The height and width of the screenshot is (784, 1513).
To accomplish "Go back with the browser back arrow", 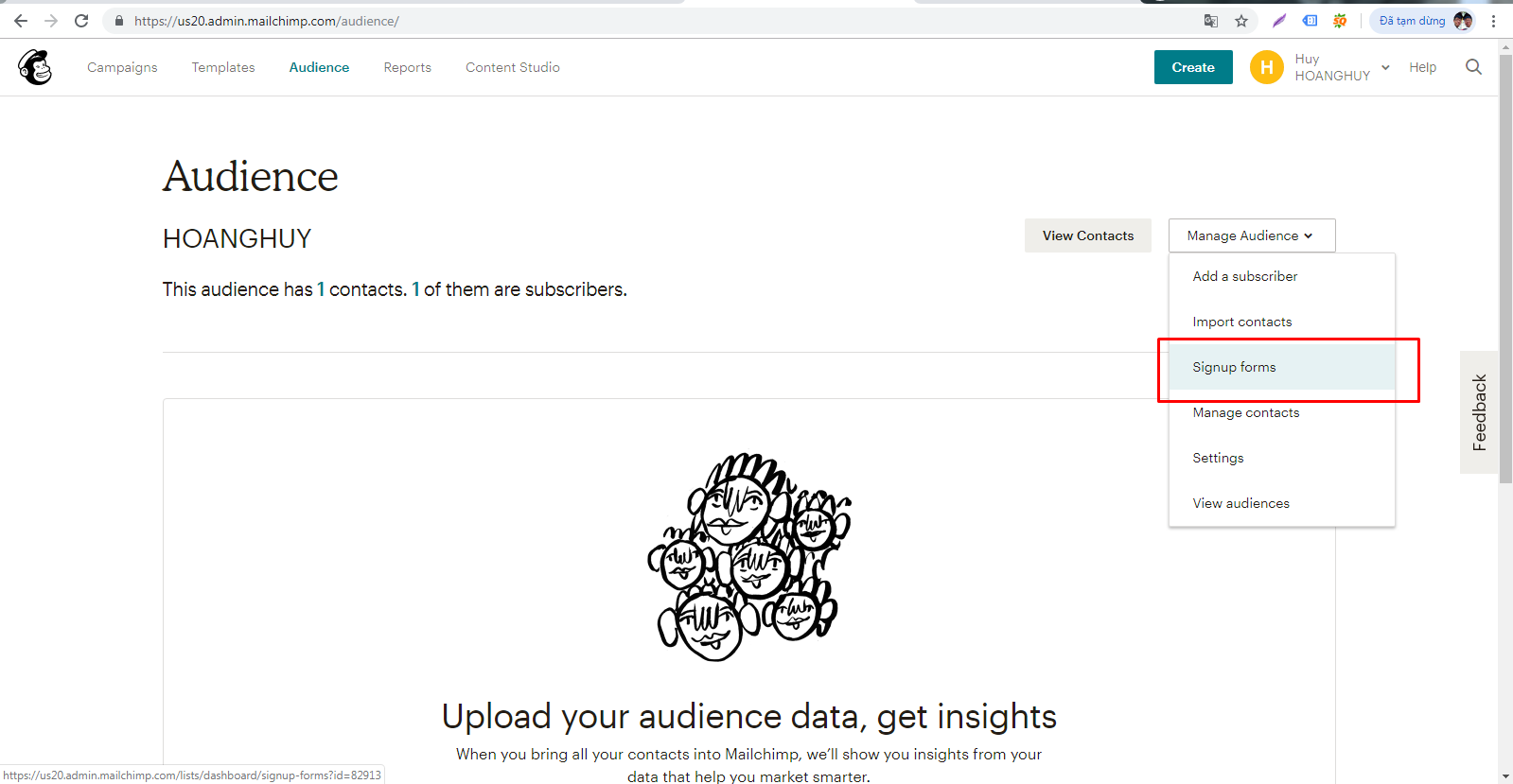I will tap(21, 21).
